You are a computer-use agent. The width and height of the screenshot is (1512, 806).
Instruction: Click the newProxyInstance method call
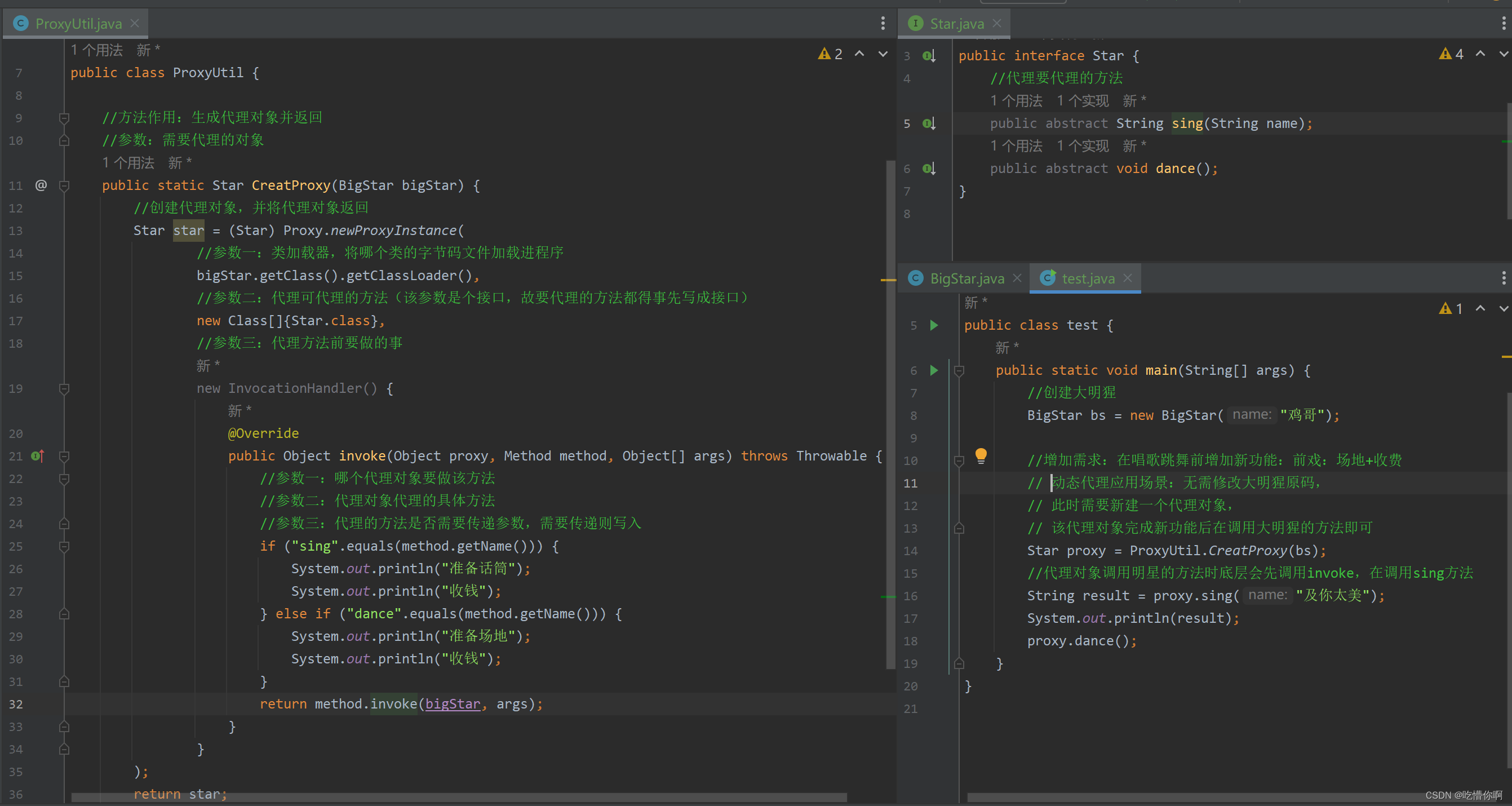(x=393, y=231)
